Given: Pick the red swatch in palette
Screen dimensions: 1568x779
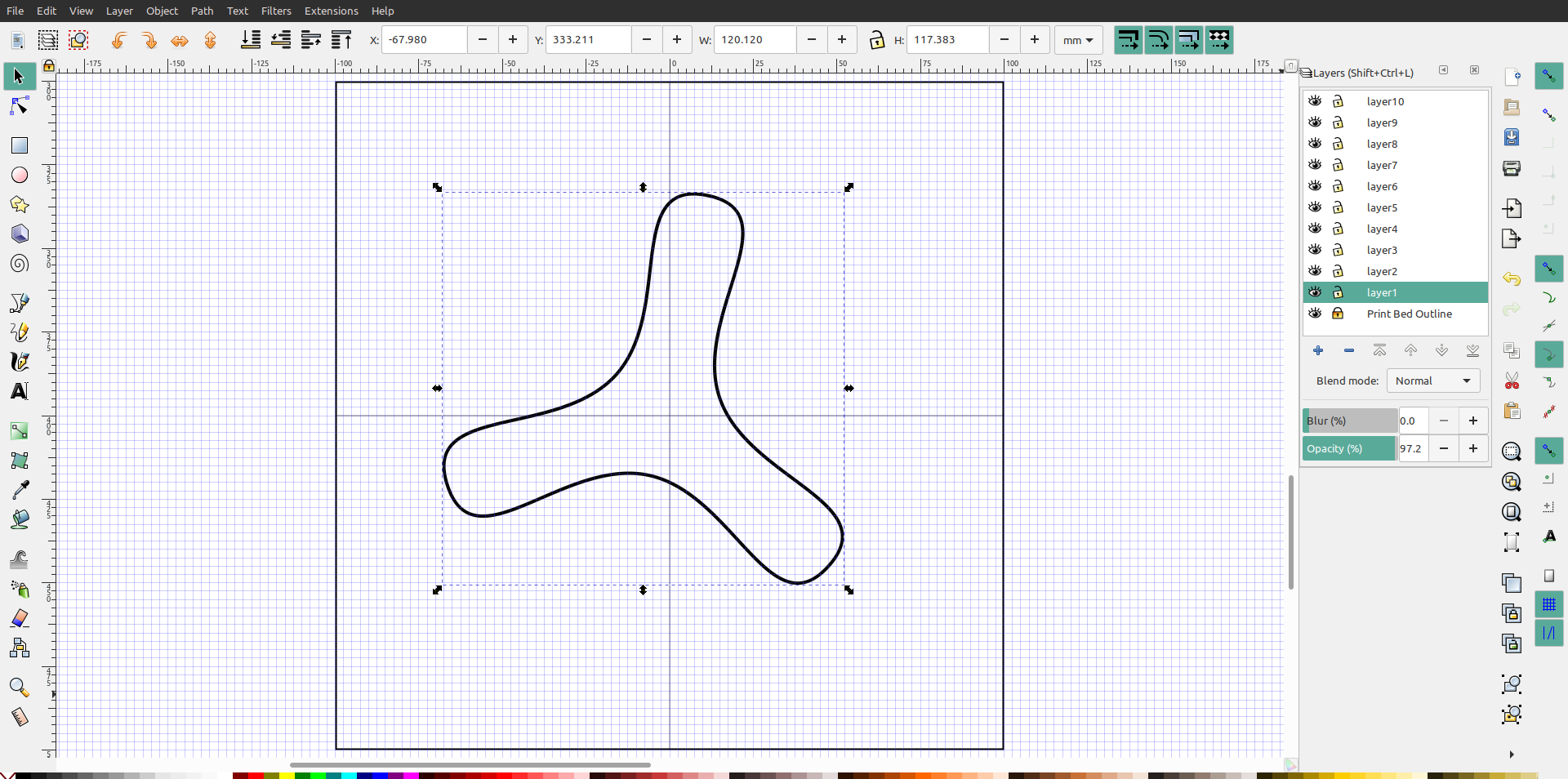Looking at the screenshot, I should [256, 775].
